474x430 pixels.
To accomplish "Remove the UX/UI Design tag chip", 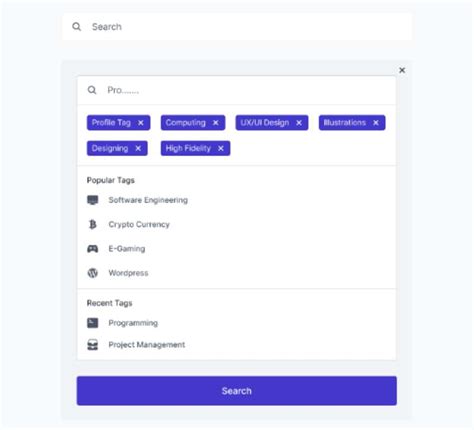I will (x=299, y=123).
